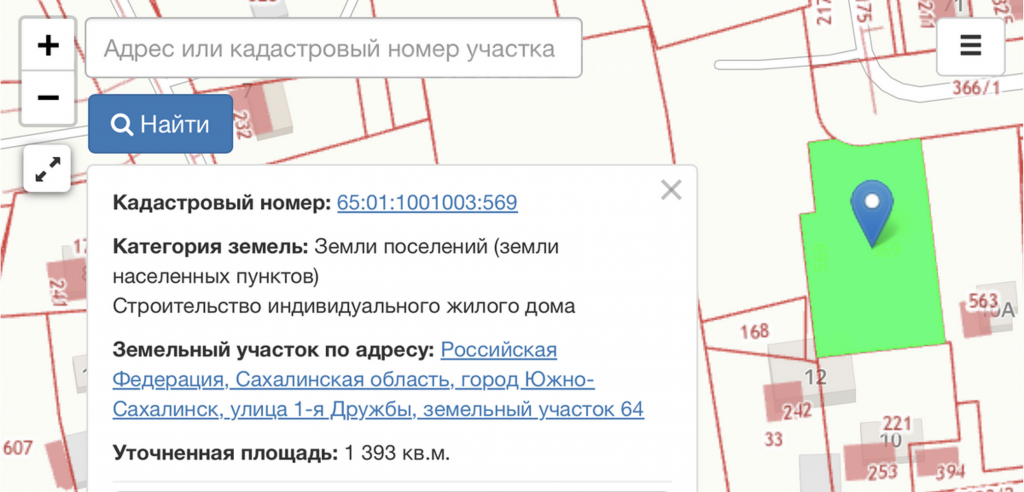
Task: Toggle fullscreen map with arrows icon
Action: tap(48, 169)
